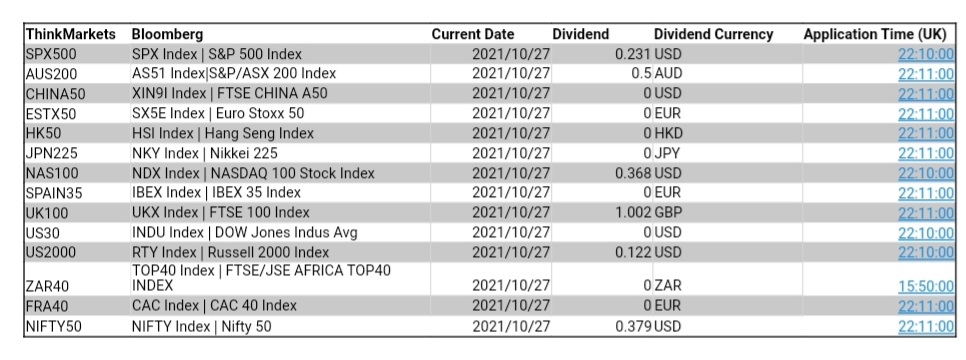Image resolution: width=966 pixels, height=360 pixels.
Task: Open the HK50 application time link
Action: coord(925,134)
